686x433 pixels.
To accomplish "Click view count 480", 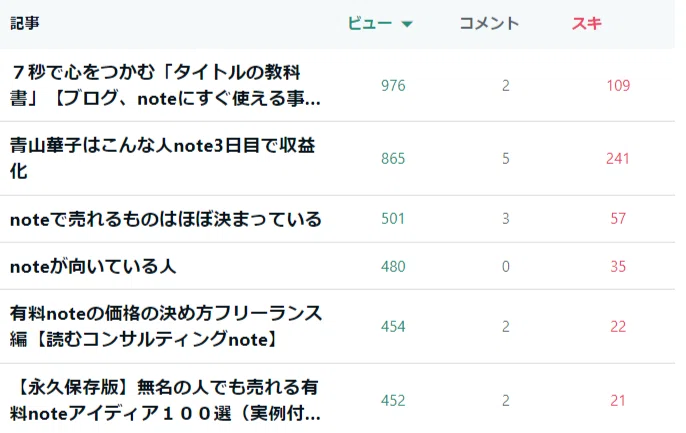I will click(393, 266).
